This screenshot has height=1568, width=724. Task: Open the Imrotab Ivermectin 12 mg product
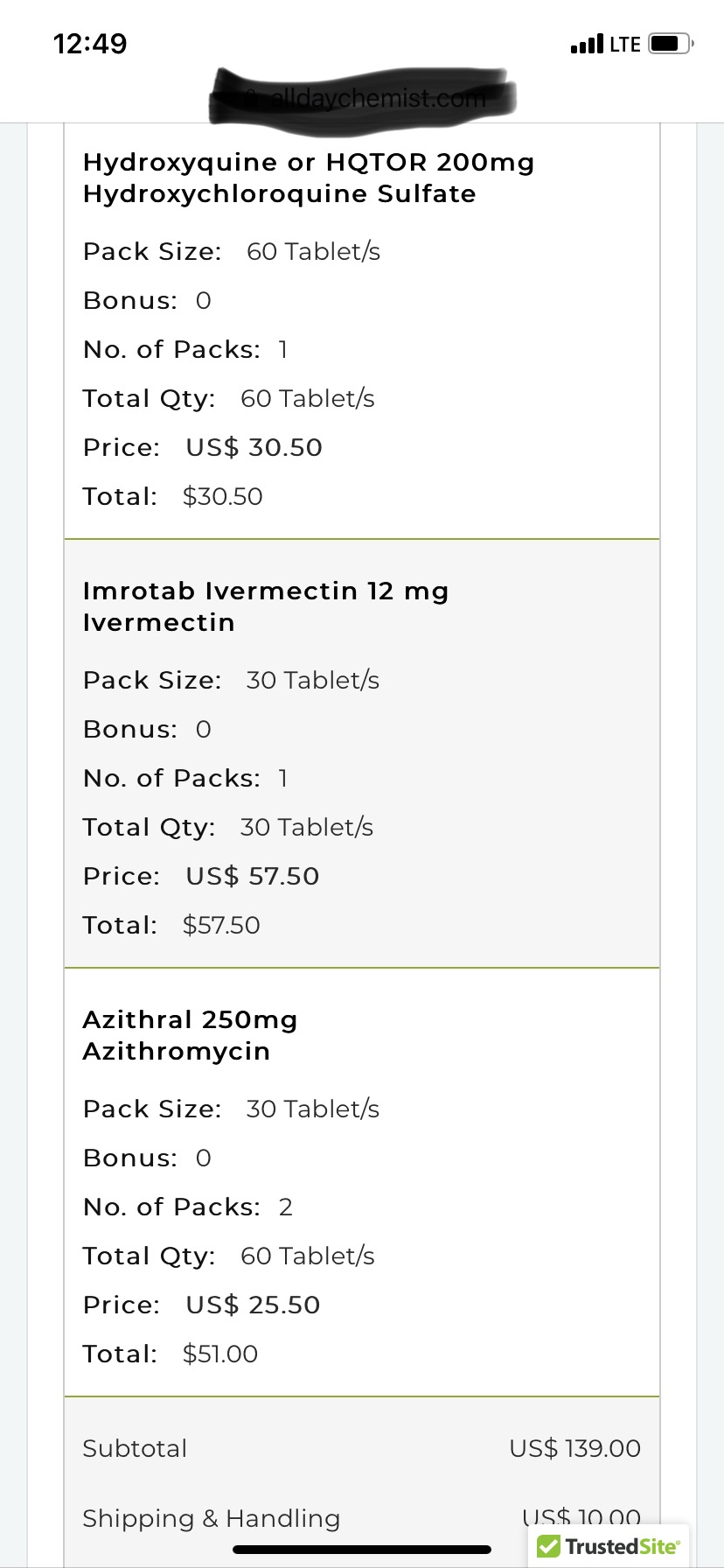tap(266, 591)
